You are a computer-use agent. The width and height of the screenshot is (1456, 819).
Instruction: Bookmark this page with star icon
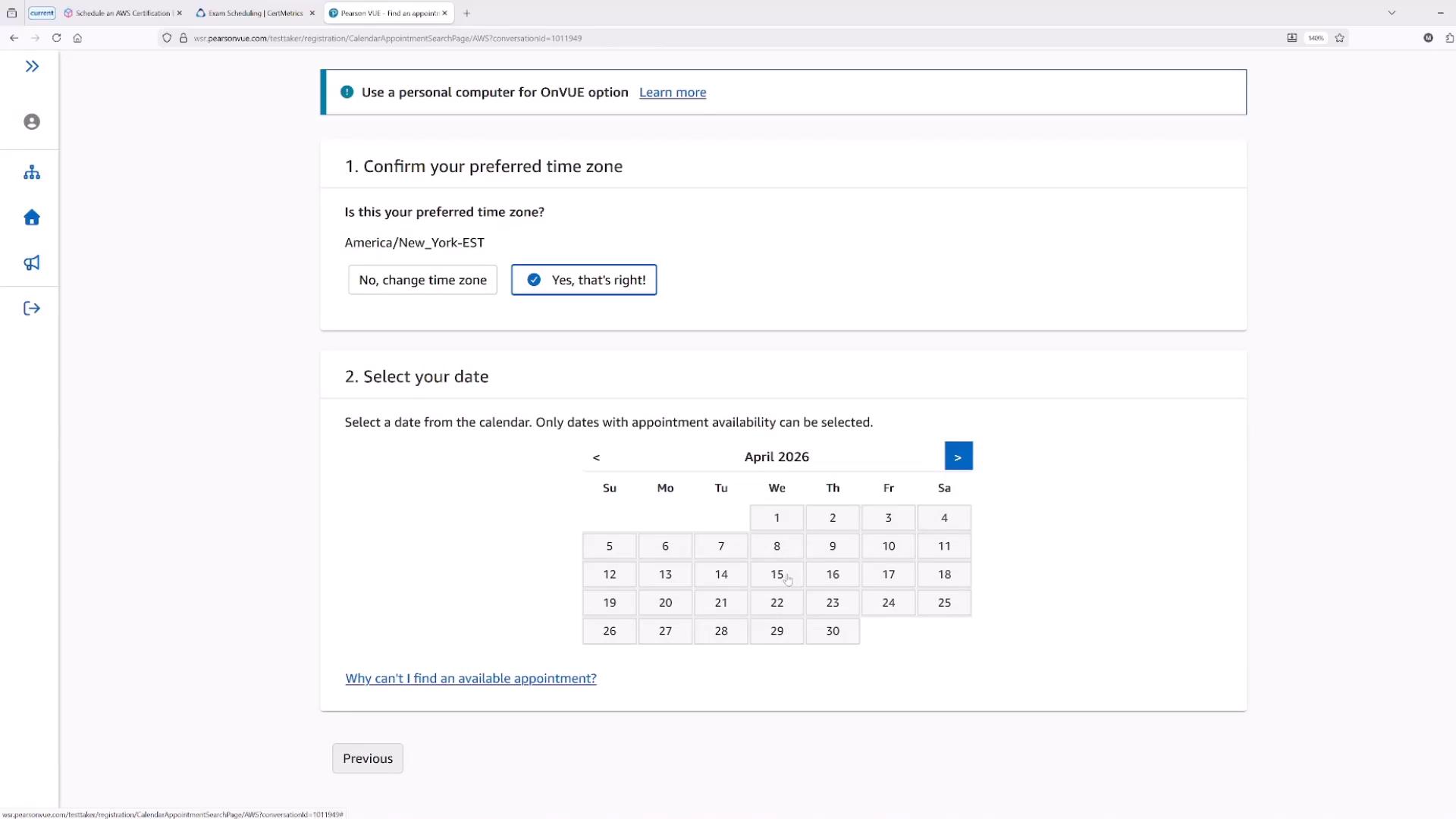pyautogui.click(x=1340, y=38)
